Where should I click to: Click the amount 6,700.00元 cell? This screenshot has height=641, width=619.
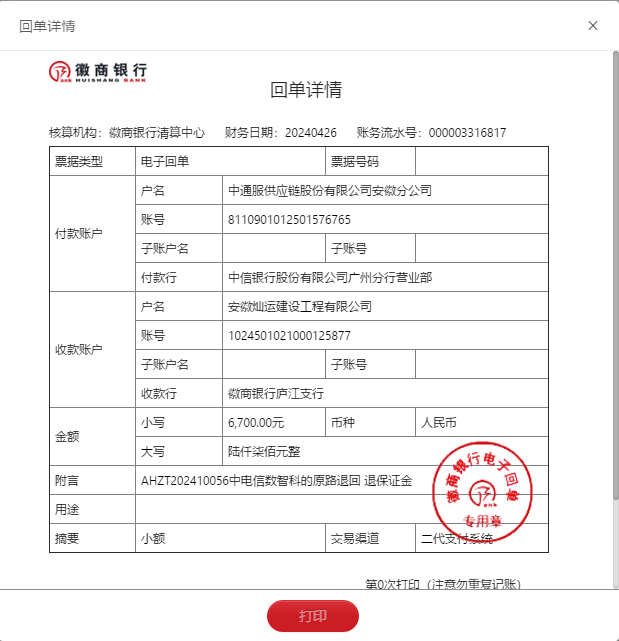point(256,422)
